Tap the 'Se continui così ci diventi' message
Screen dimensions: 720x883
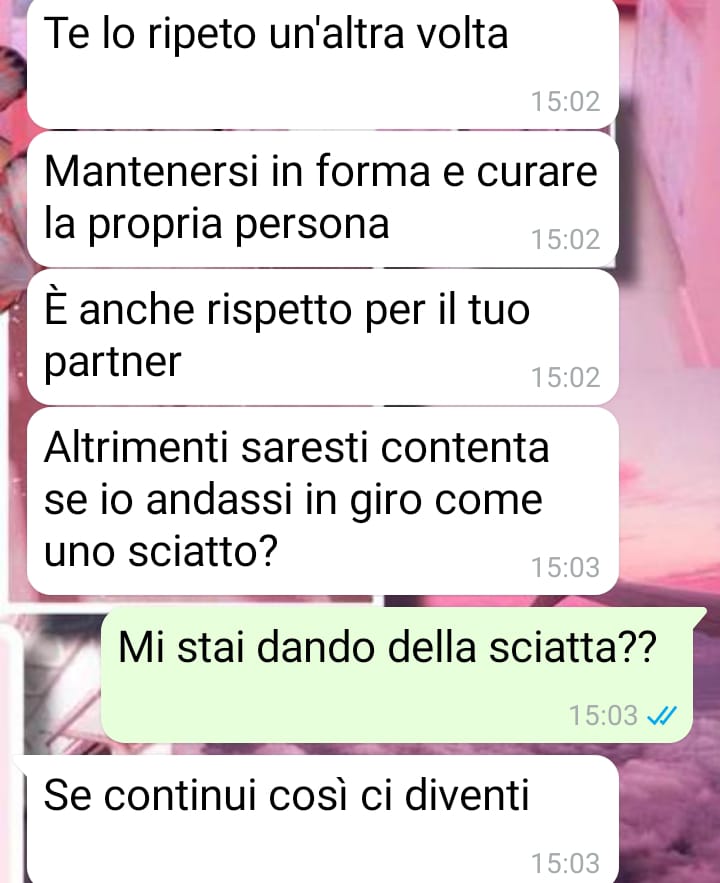coord(323,819)
